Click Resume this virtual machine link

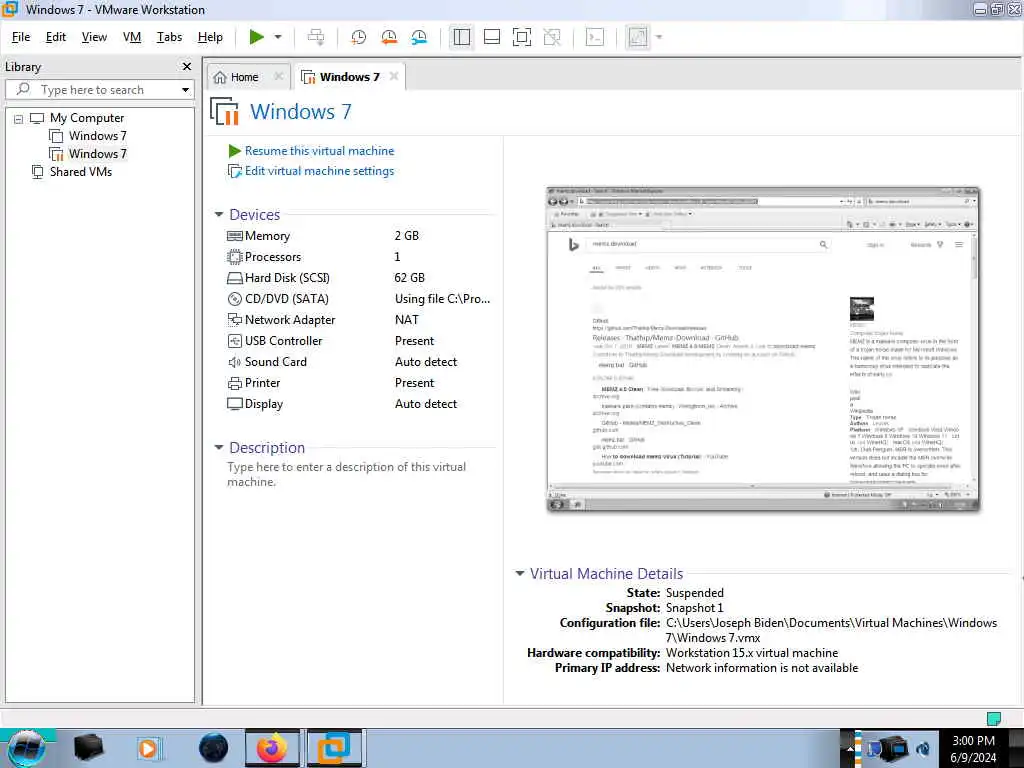319,151
